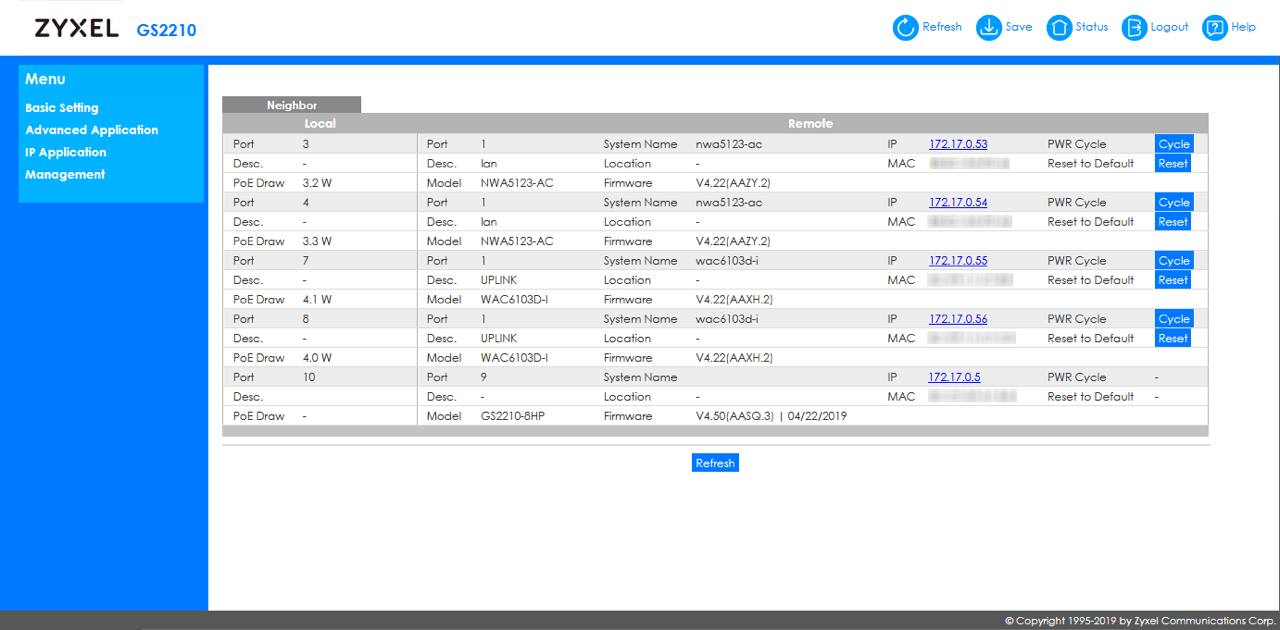This screenshot has width=1280, height=630.
Task: Click UPLINK description for port 7
Action: pyautogui.click(x=499, y=280)
